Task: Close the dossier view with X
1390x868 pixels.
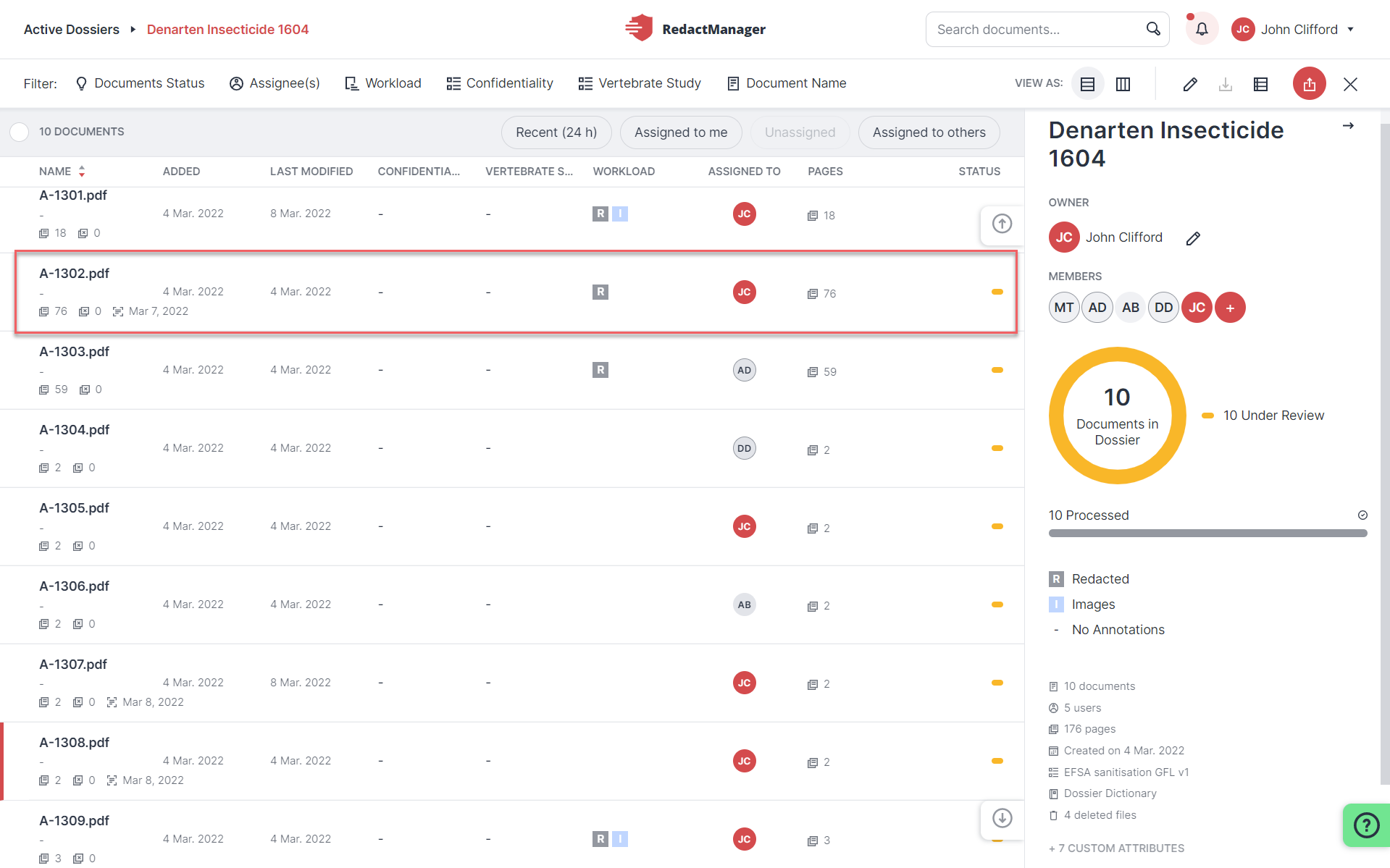Action: pos(1350,84)
